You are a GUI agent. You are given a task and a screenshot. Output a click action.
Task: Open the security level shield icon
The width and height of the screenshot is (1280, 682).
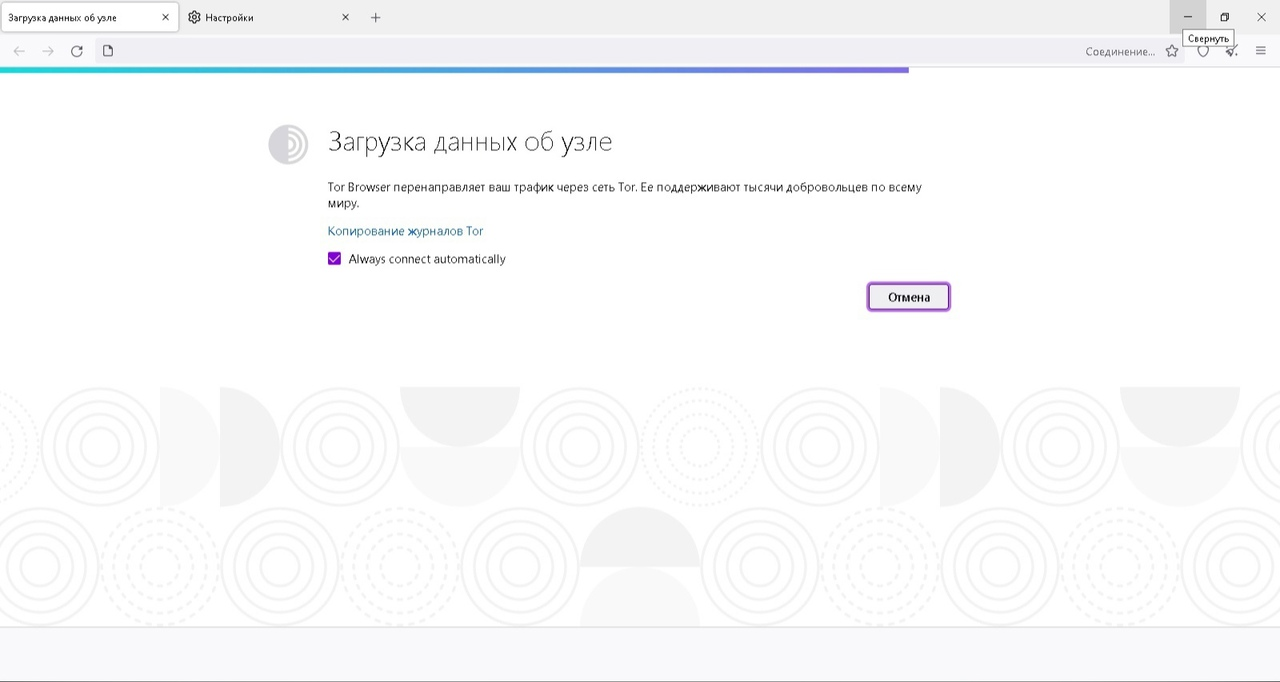coord(1203,51)
